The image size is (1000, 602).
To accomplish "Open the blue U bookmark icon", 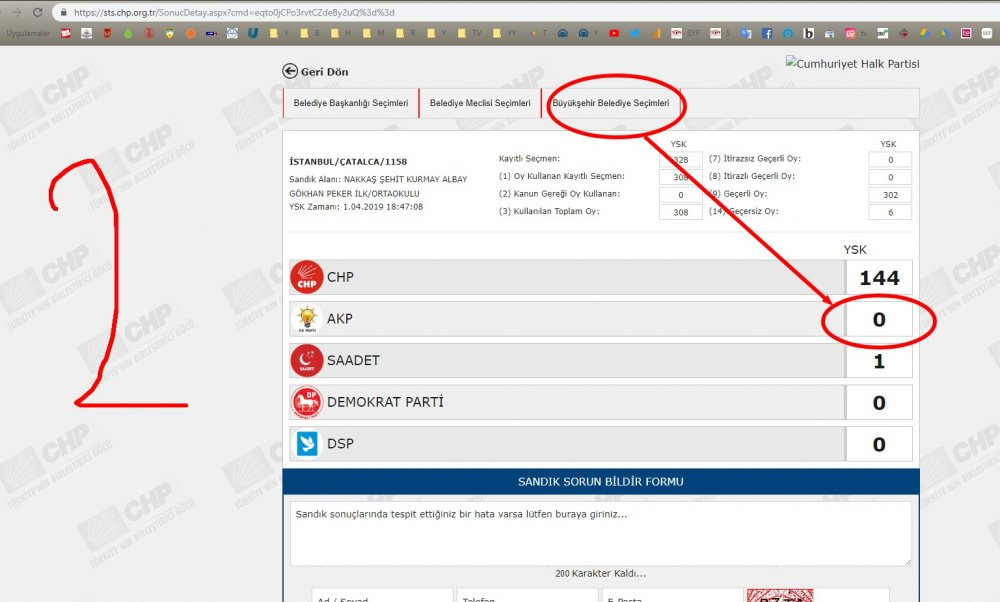I will (253, 33).
